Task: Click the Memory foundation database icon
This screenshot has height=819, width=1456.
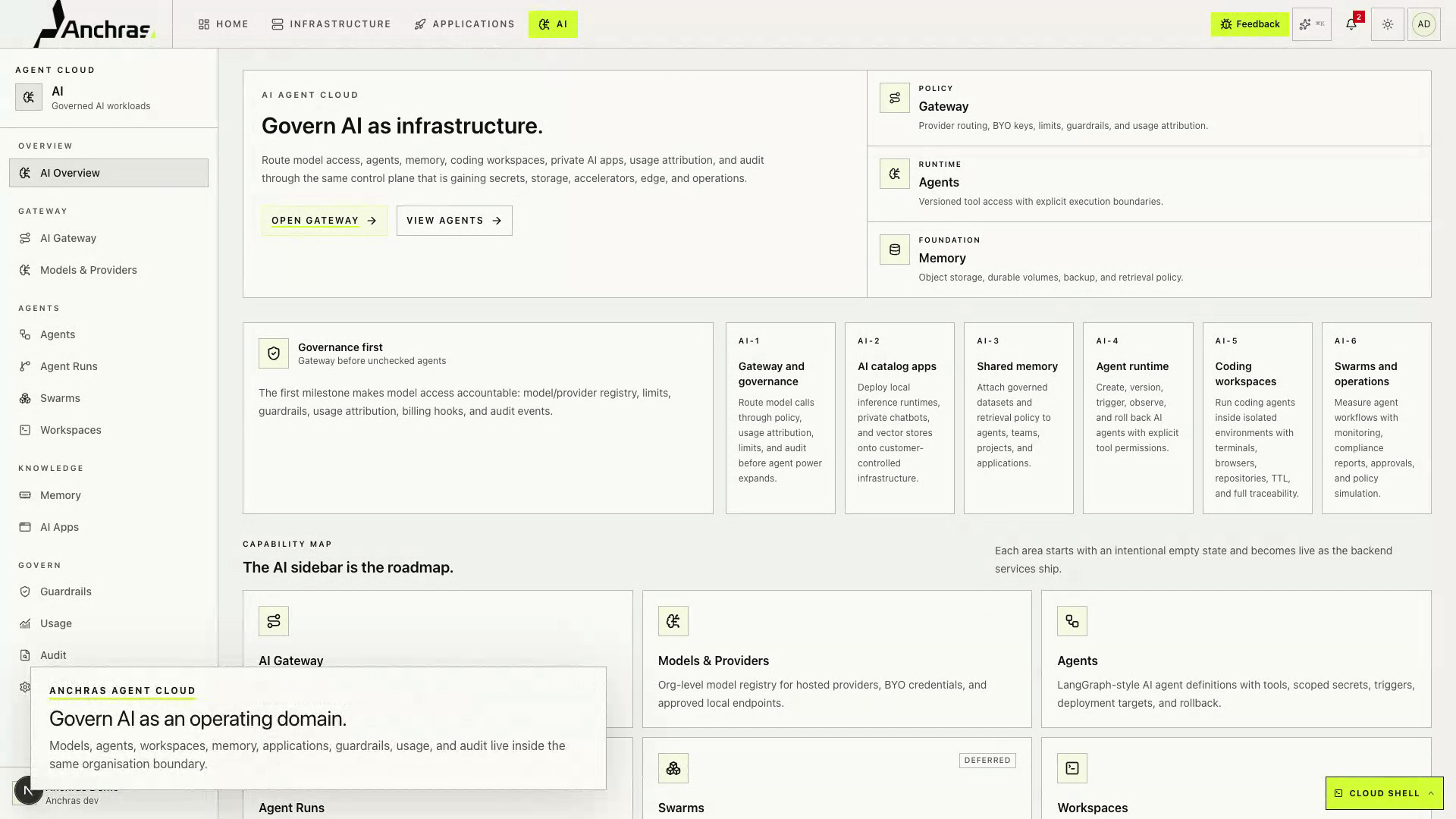Action: tap(895, 249)
